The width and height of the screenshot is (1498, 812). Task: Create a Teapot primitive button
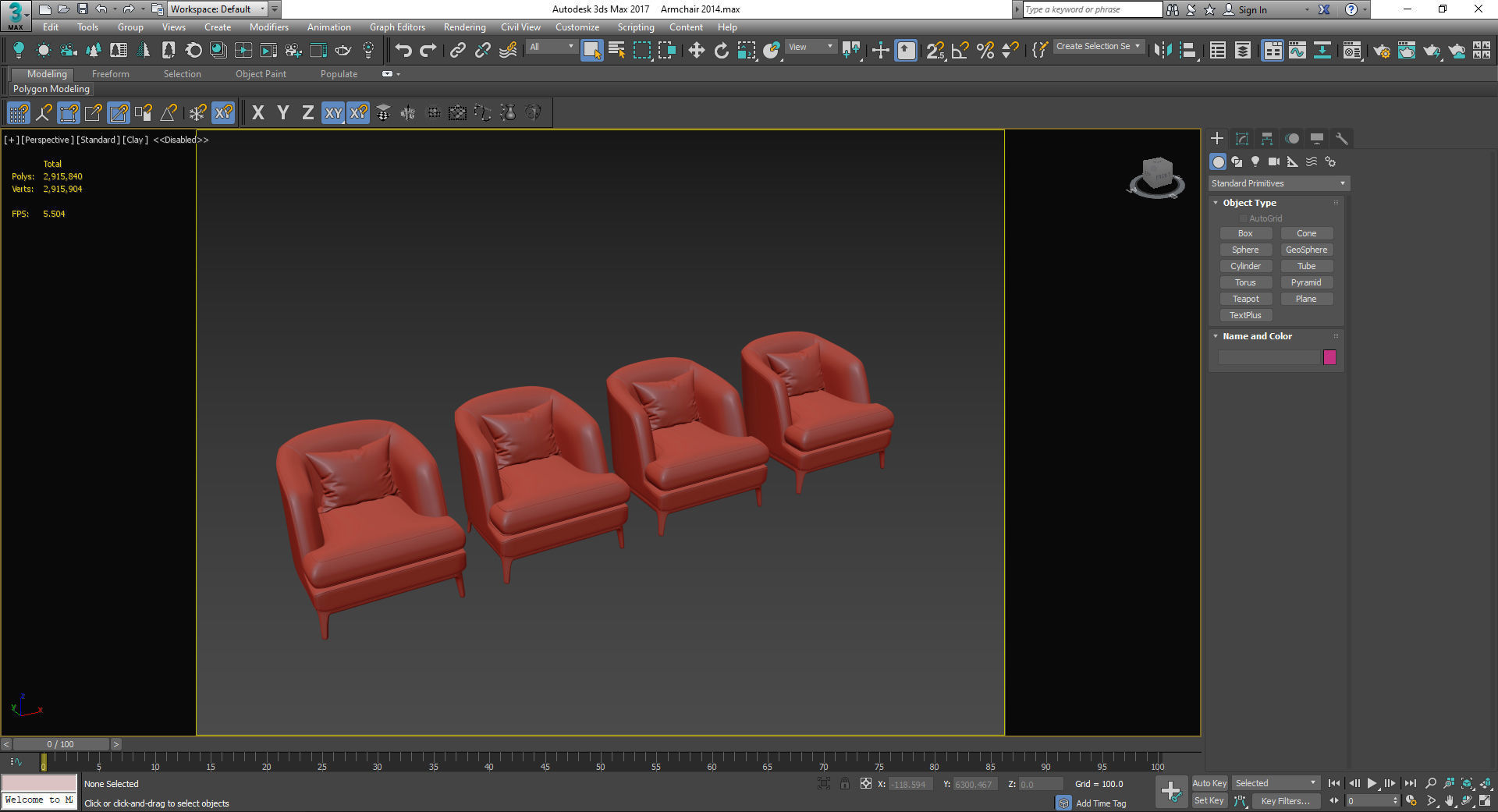click(1246, 299)
